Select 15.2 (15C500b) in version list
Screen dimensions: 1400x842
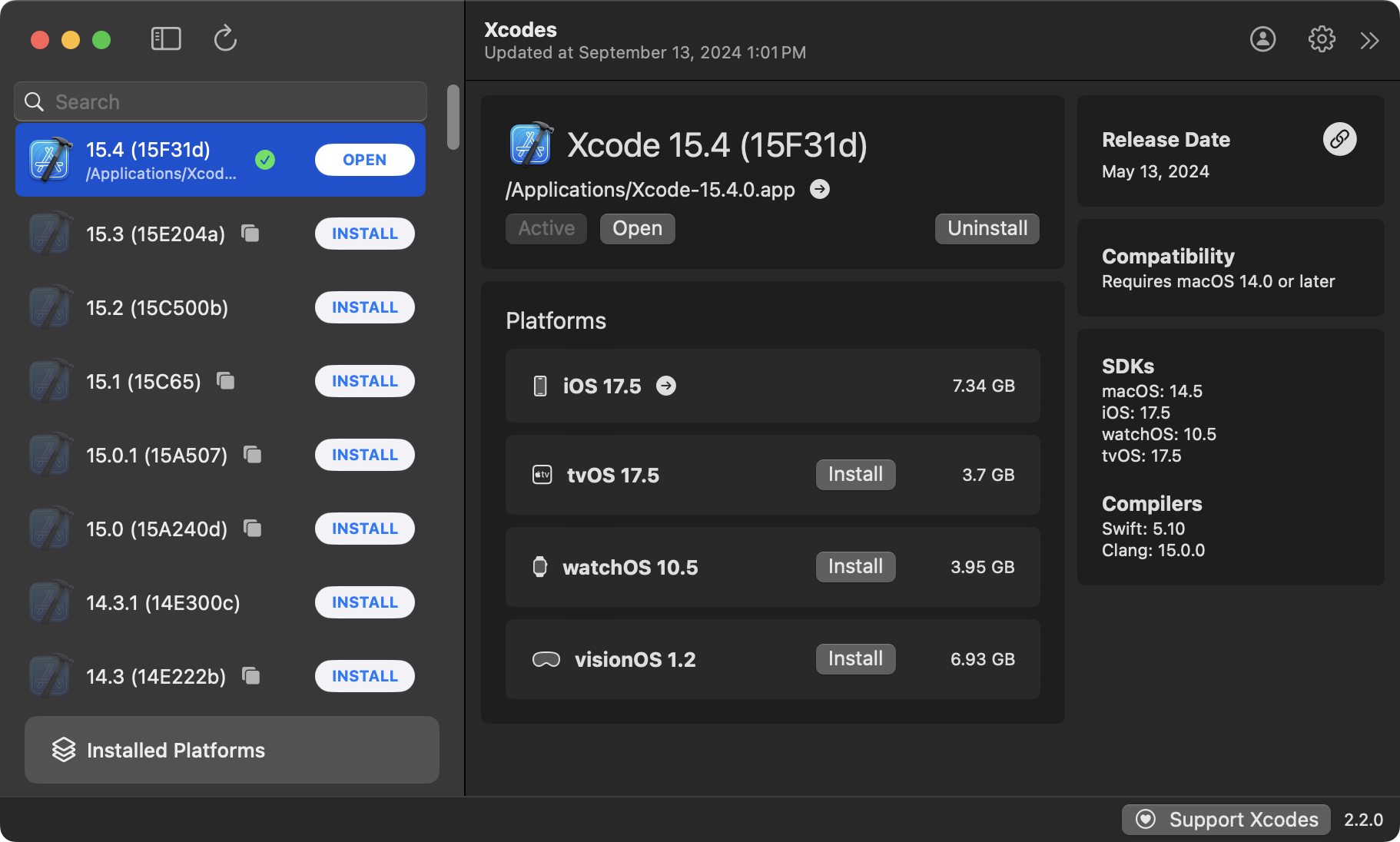click(158, 308)
